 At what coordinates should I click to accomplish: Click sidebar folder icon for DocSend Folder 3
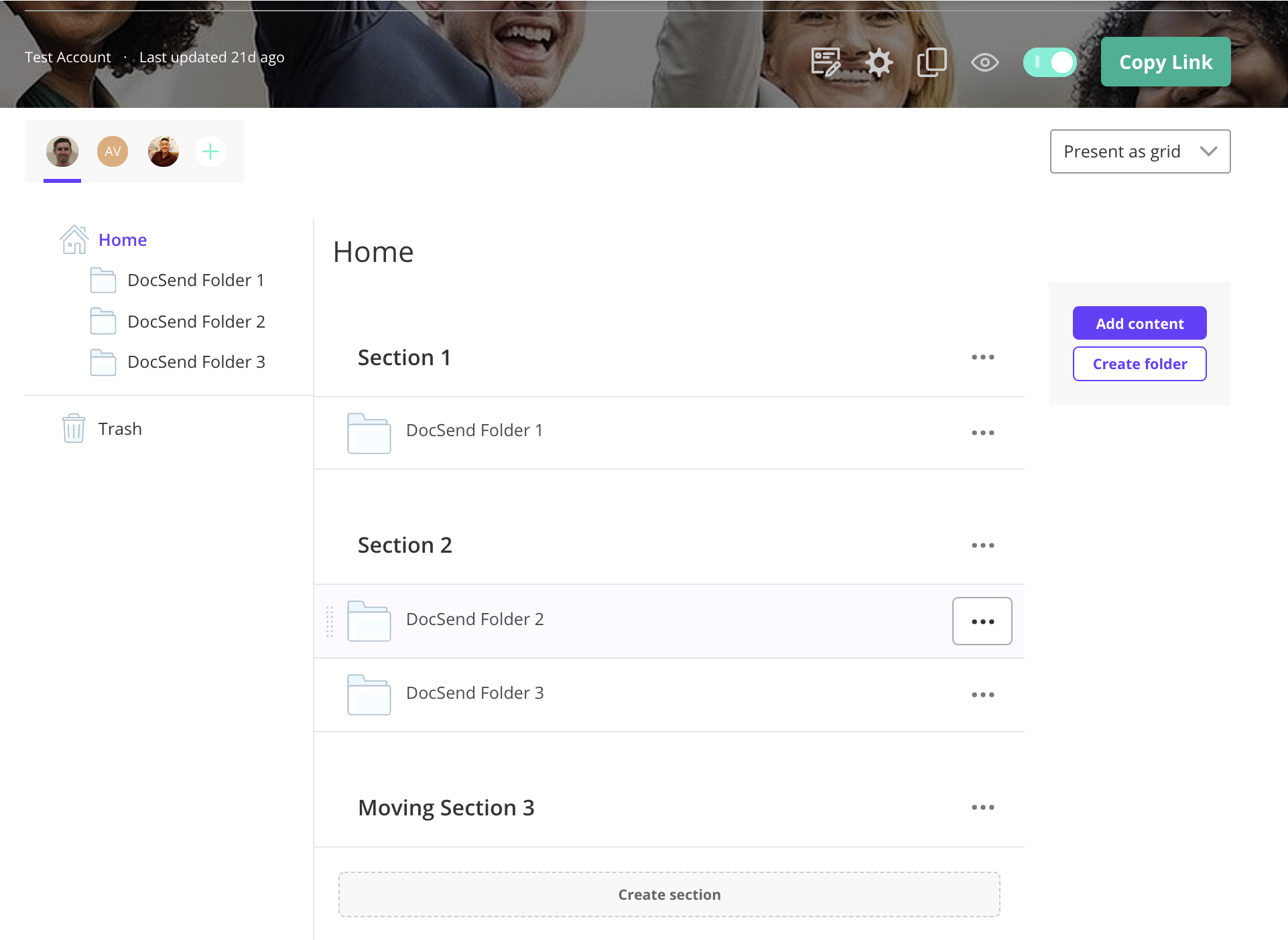point(103,362)
